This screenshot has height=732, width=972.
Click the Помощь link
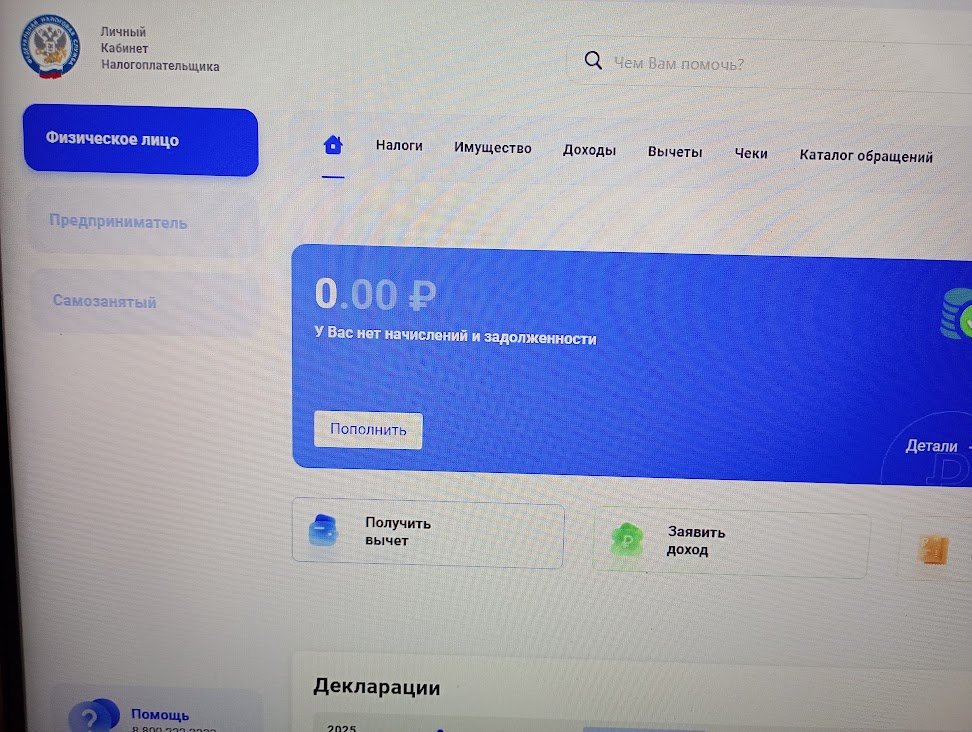160,715
